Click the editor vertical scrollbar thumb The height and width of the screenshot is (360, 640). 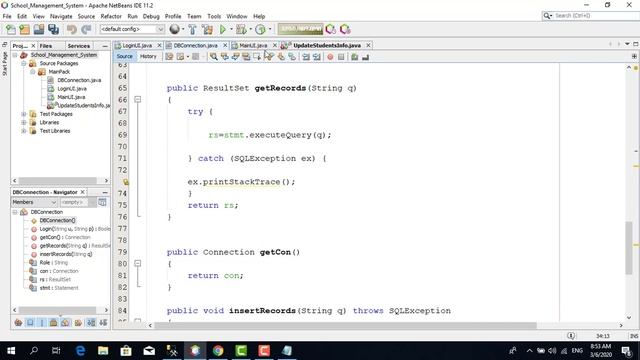pos(629,248)
